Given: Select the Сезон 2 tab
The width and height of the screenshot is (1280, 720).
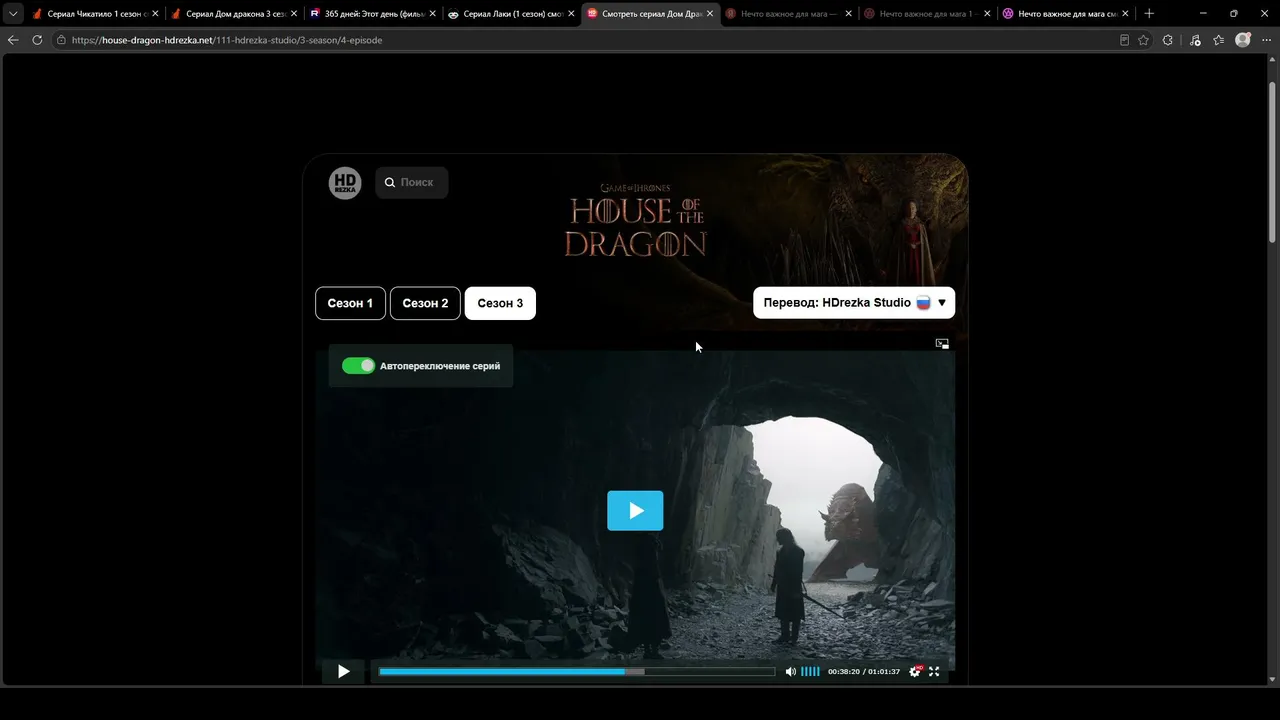Looking at the screenshot, I should click(x=425, y=303).
